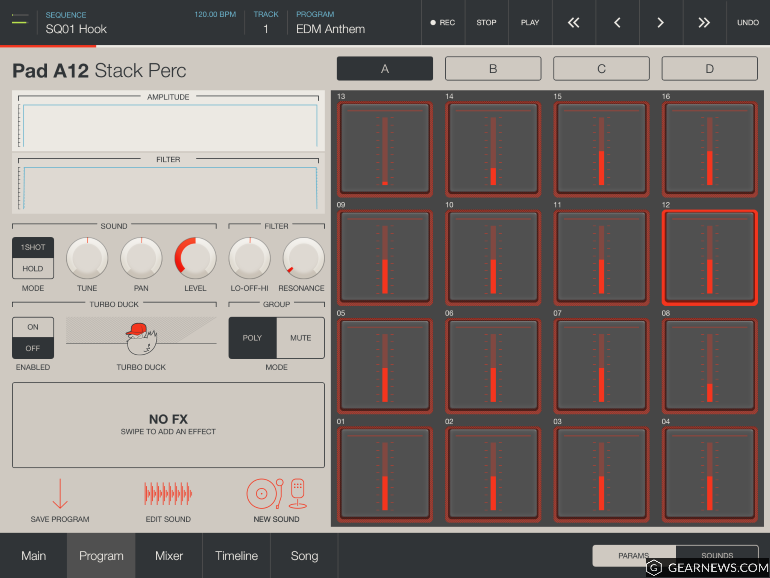This screenshot has height=578, width=770.
Task: Tap drum pad 09
Action: (x=385, y=257)
